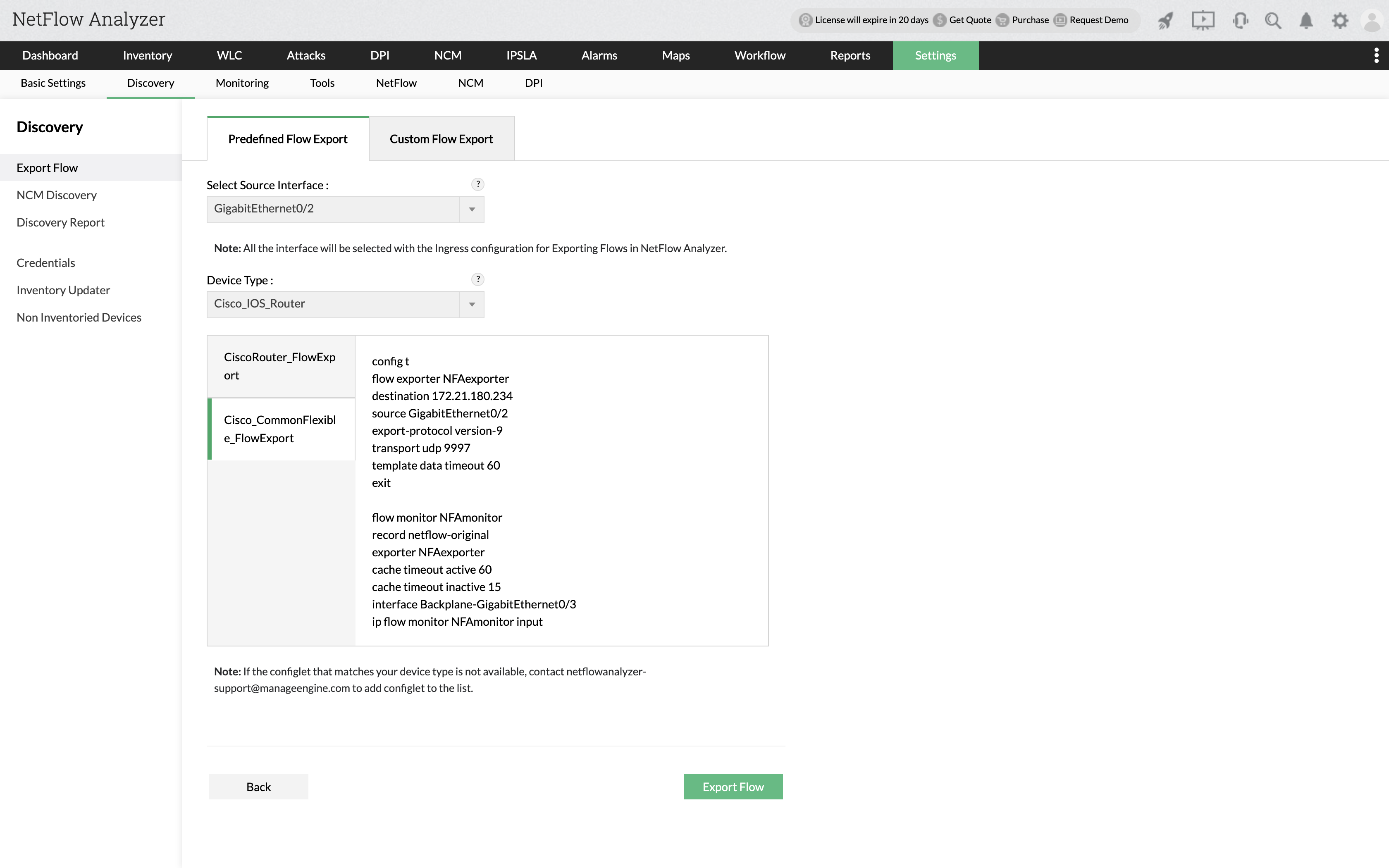
Task: Select CiscoRouter_FlowExport configlet
Action: 280,366
